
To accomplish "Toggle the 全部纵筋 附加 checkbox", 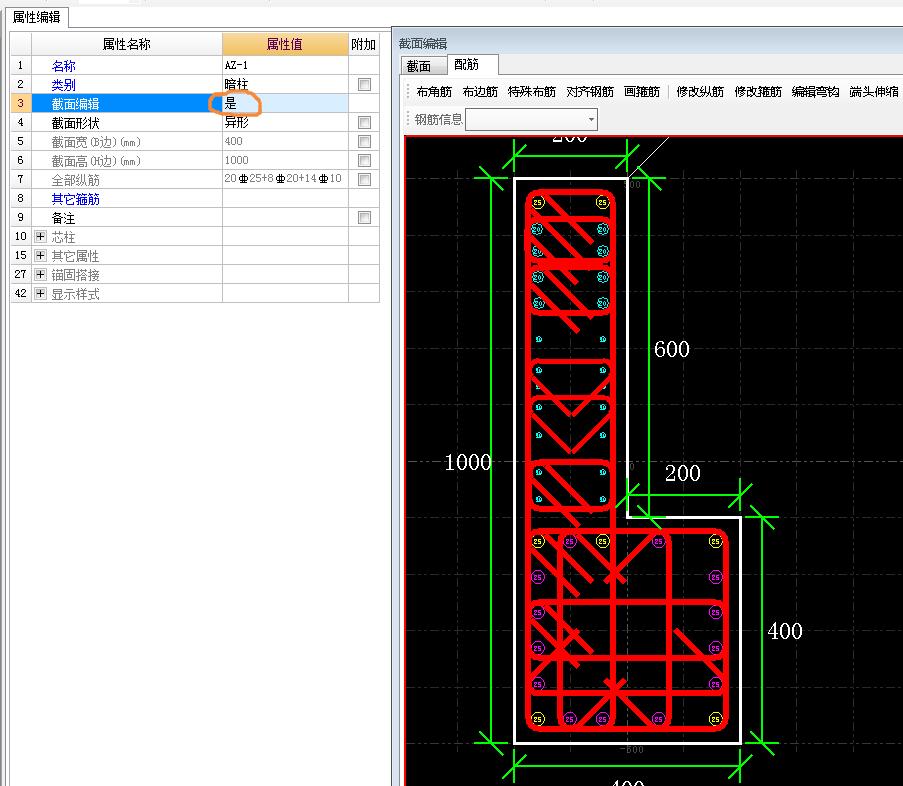I will (364, 180).
